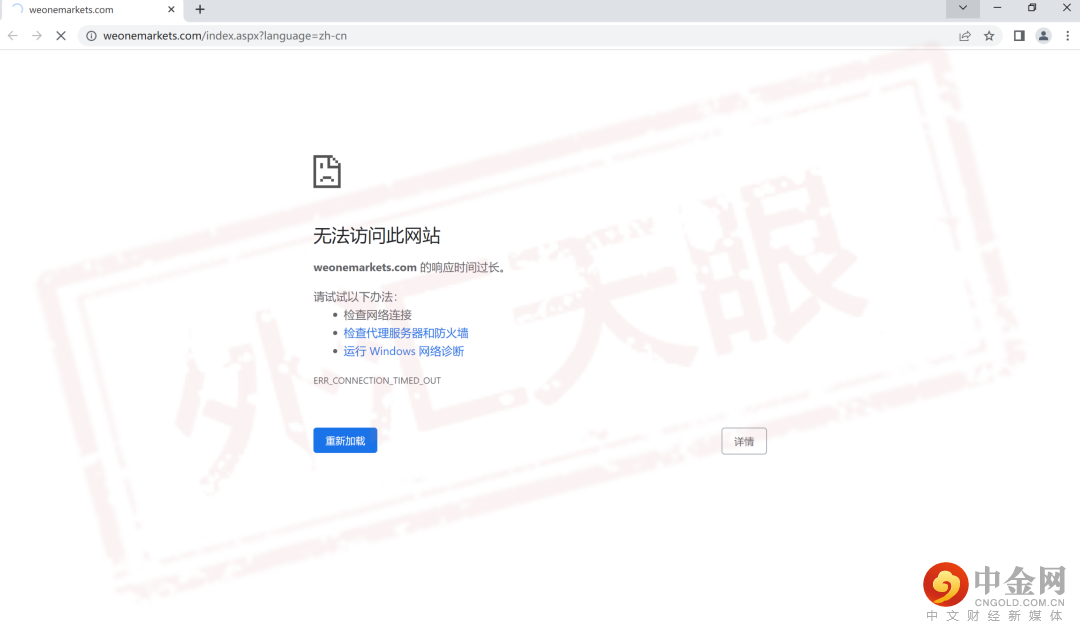1080x634 pixels.
Task: Expand error details with the 详情 button
Action: tap(744, 440)
